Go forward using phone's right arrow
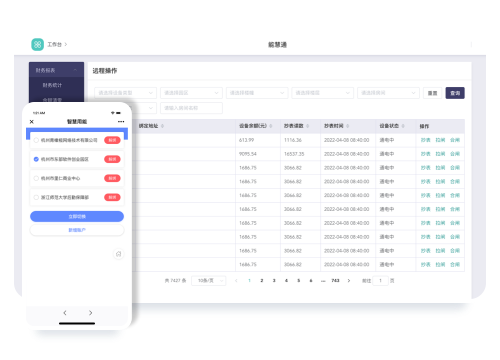 [90, 313]
